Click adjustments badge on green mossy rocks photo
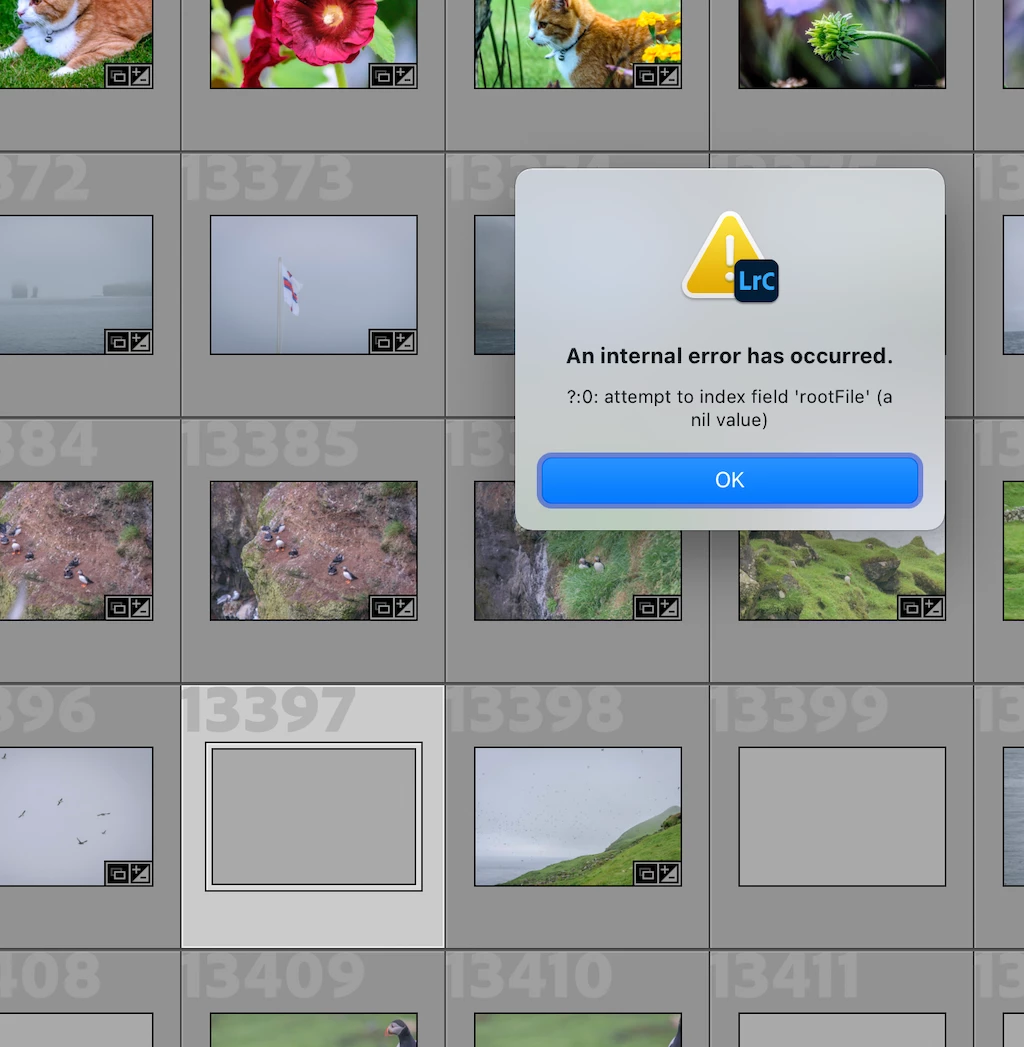Image resolution: width=1024 pixels, height=1047 pixels. [x=933, y=608]
